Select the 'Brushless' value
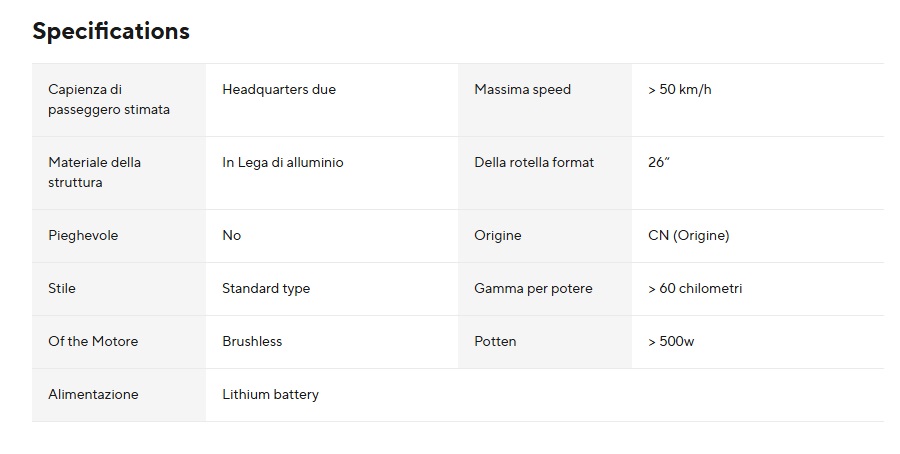This screenshot has width=900, height=454. (x=252, y=341)
